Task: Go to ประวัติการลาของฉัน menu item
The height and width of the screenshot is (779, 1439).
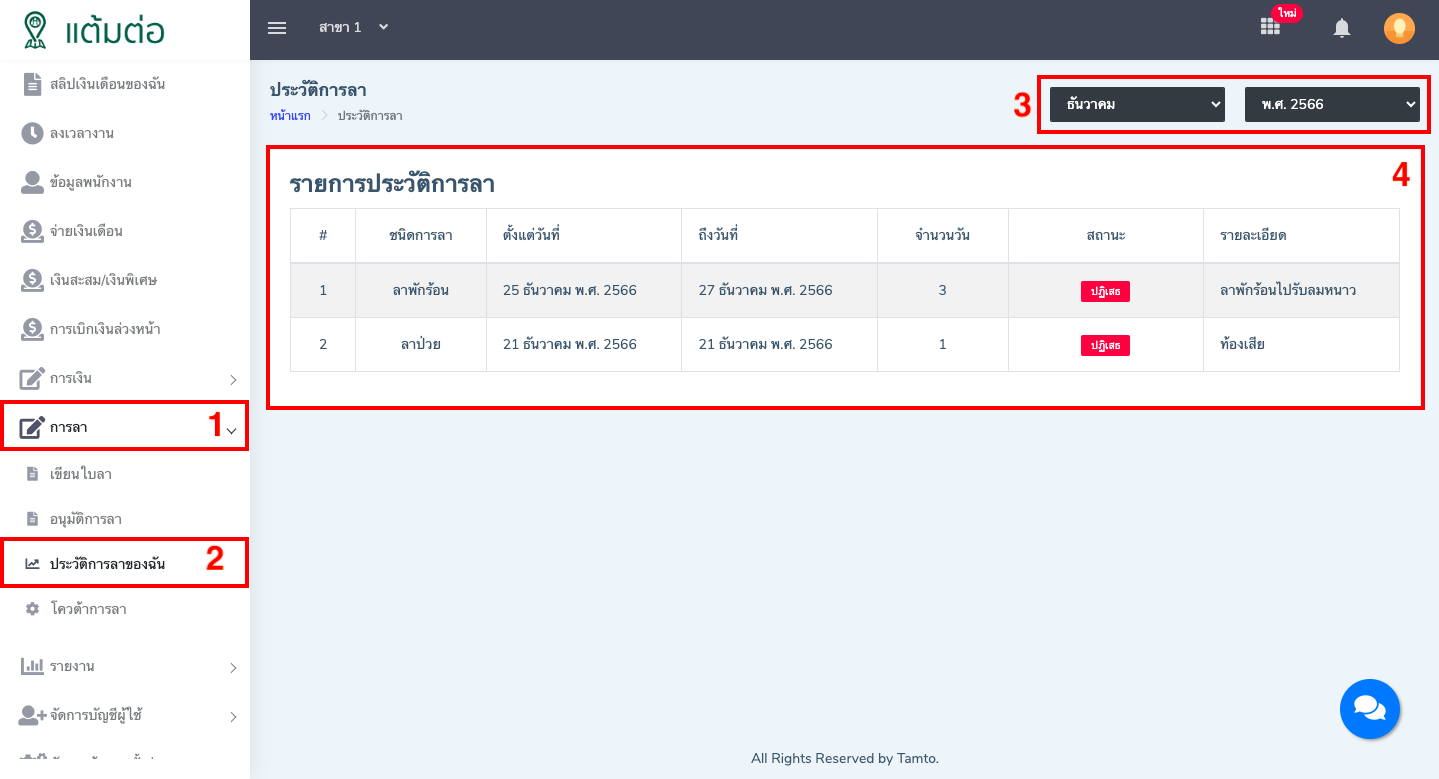Action: pos(107,564)
